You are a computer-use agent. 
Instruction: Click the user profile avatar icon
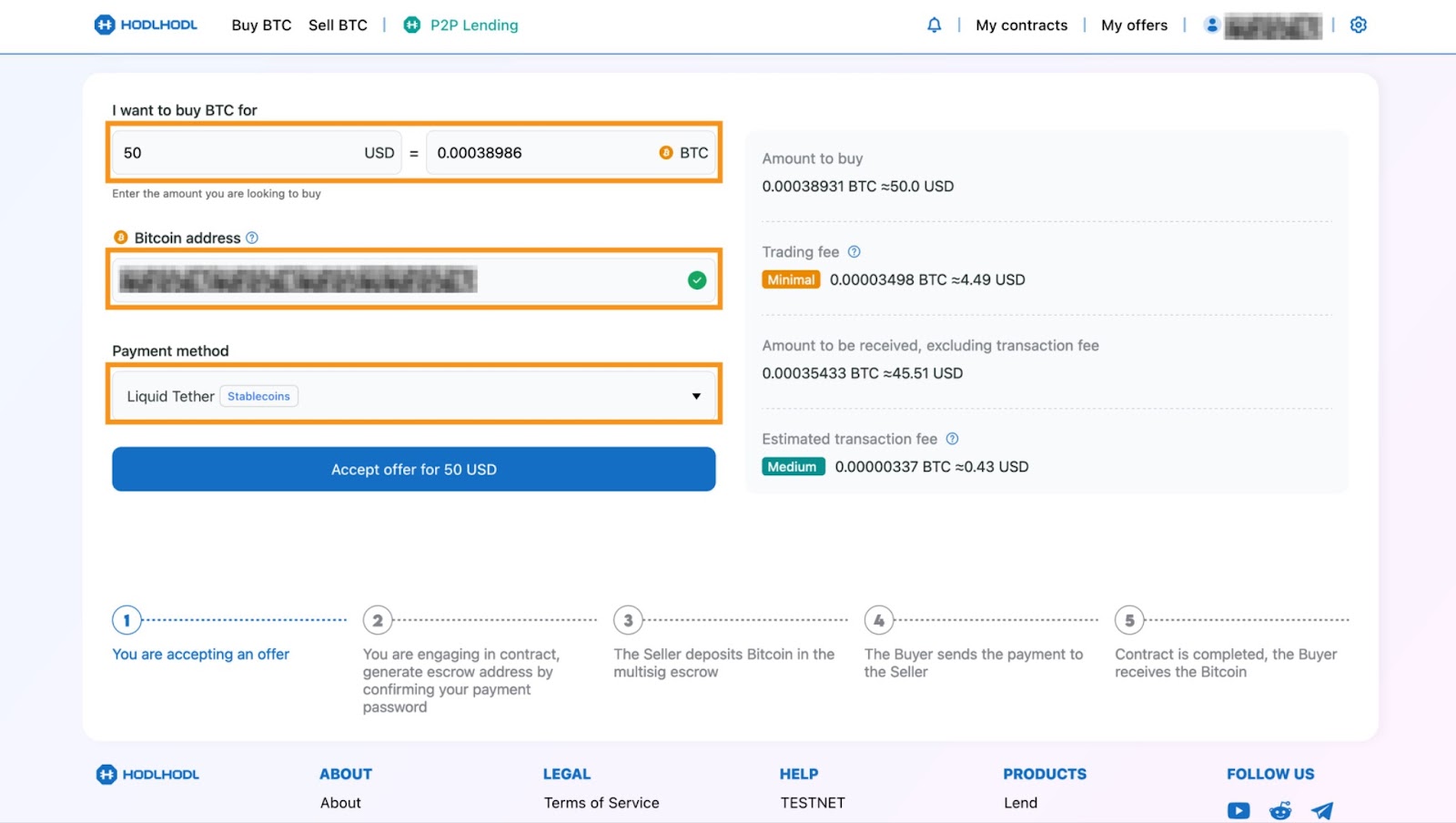pos(1211,25)
